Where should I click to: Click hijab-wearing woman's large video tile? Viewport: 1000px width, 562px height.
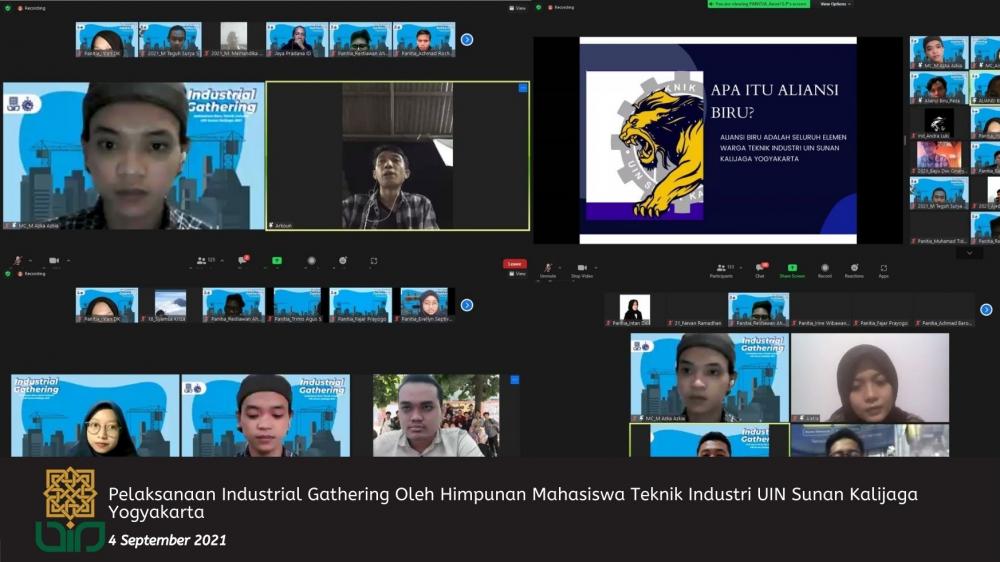point(870,378)
